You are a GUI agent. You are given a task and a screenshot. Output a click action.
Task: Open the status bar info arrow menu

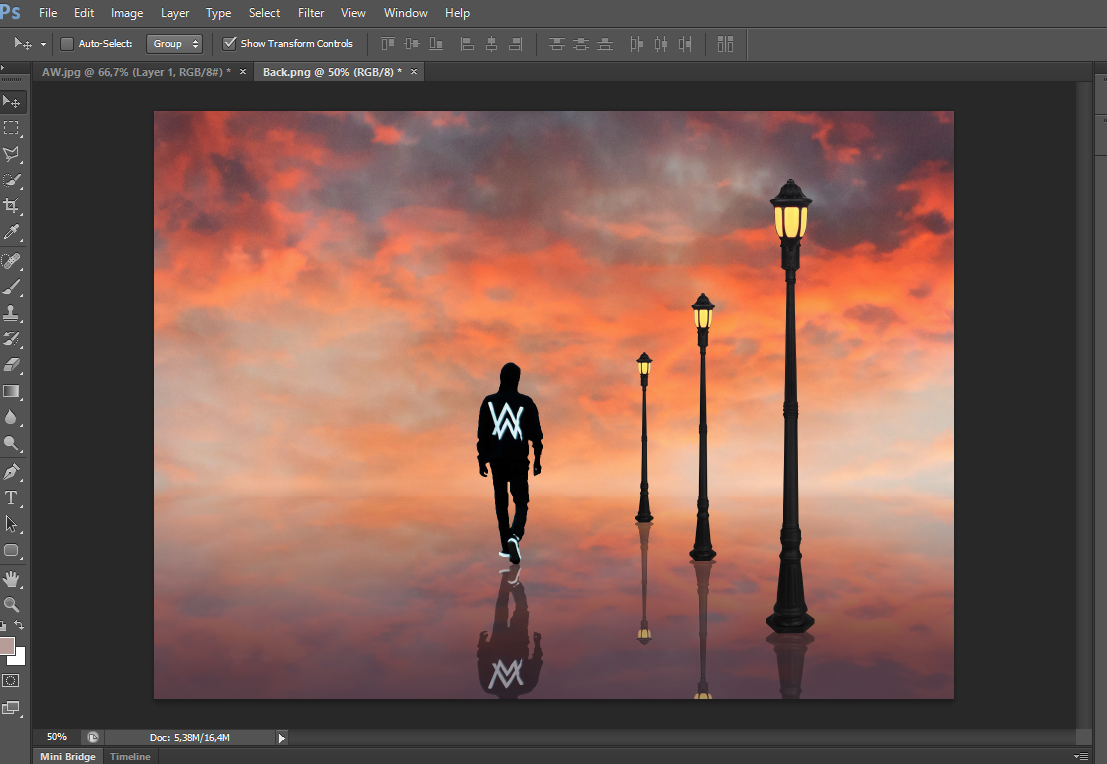(x=282, y=738)
